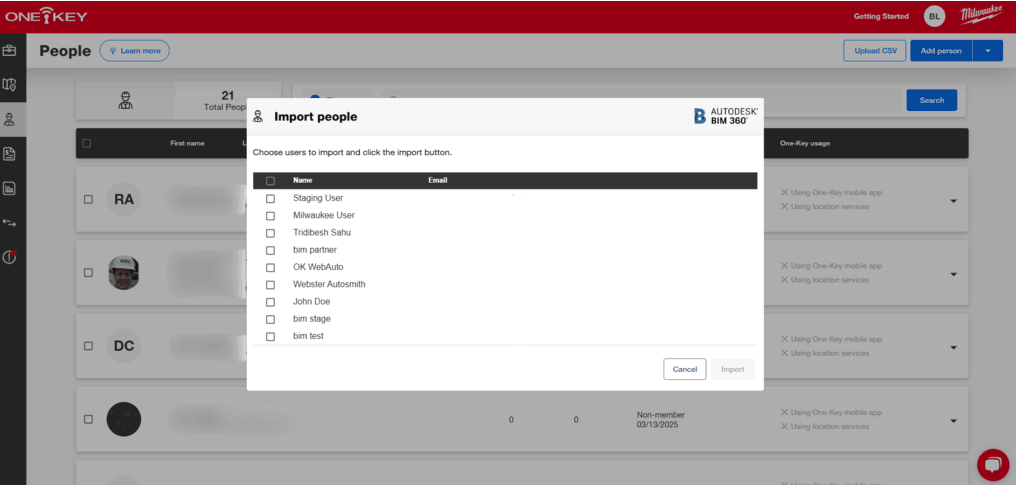
Task: Click the Add person button
Action: pyautogui.click(x=941, y=51)
